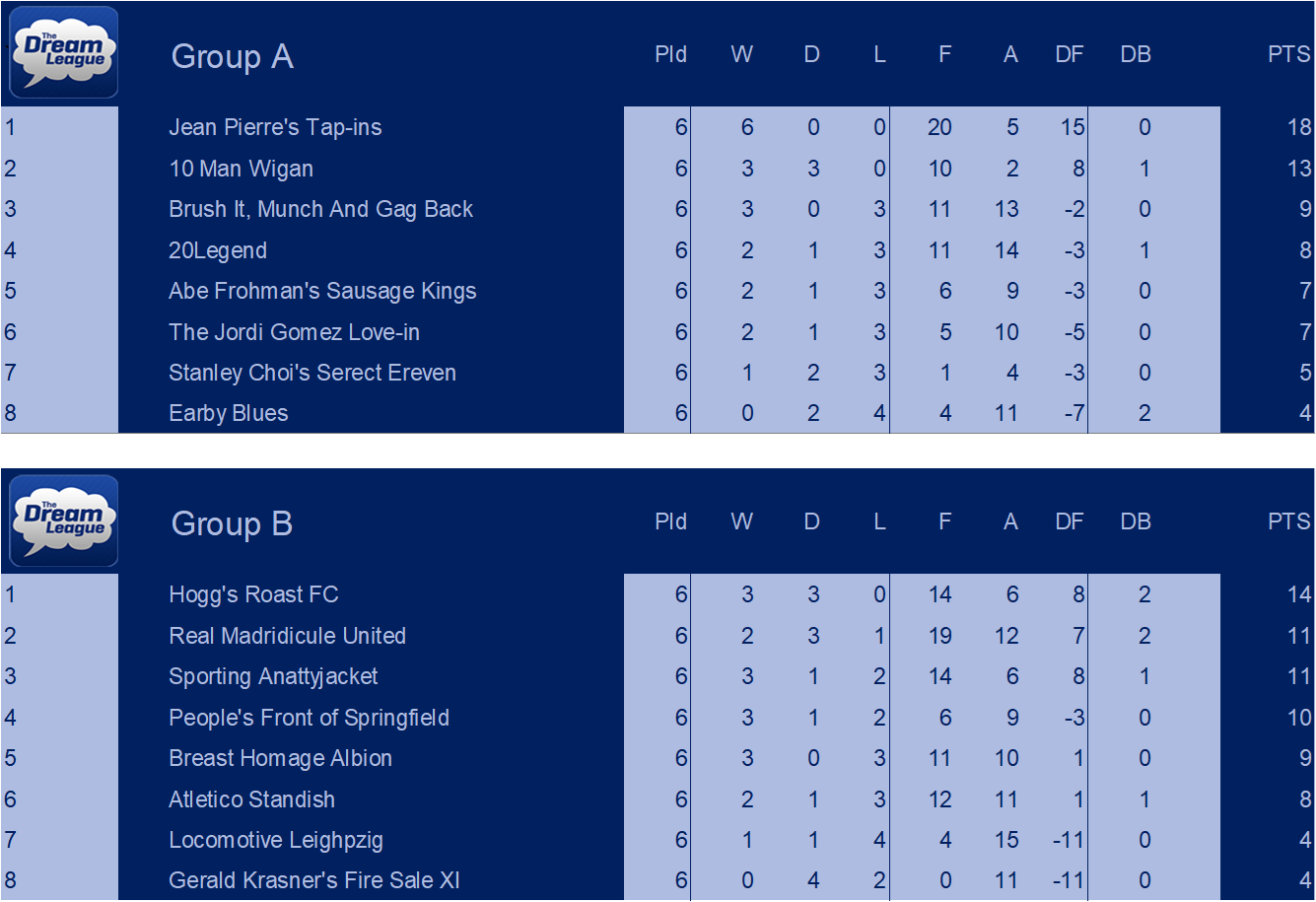Viewport: 1316px width, 902px height.
Task: Select the Group A heading
Action: pyautogui.click(x=233, y=56)
